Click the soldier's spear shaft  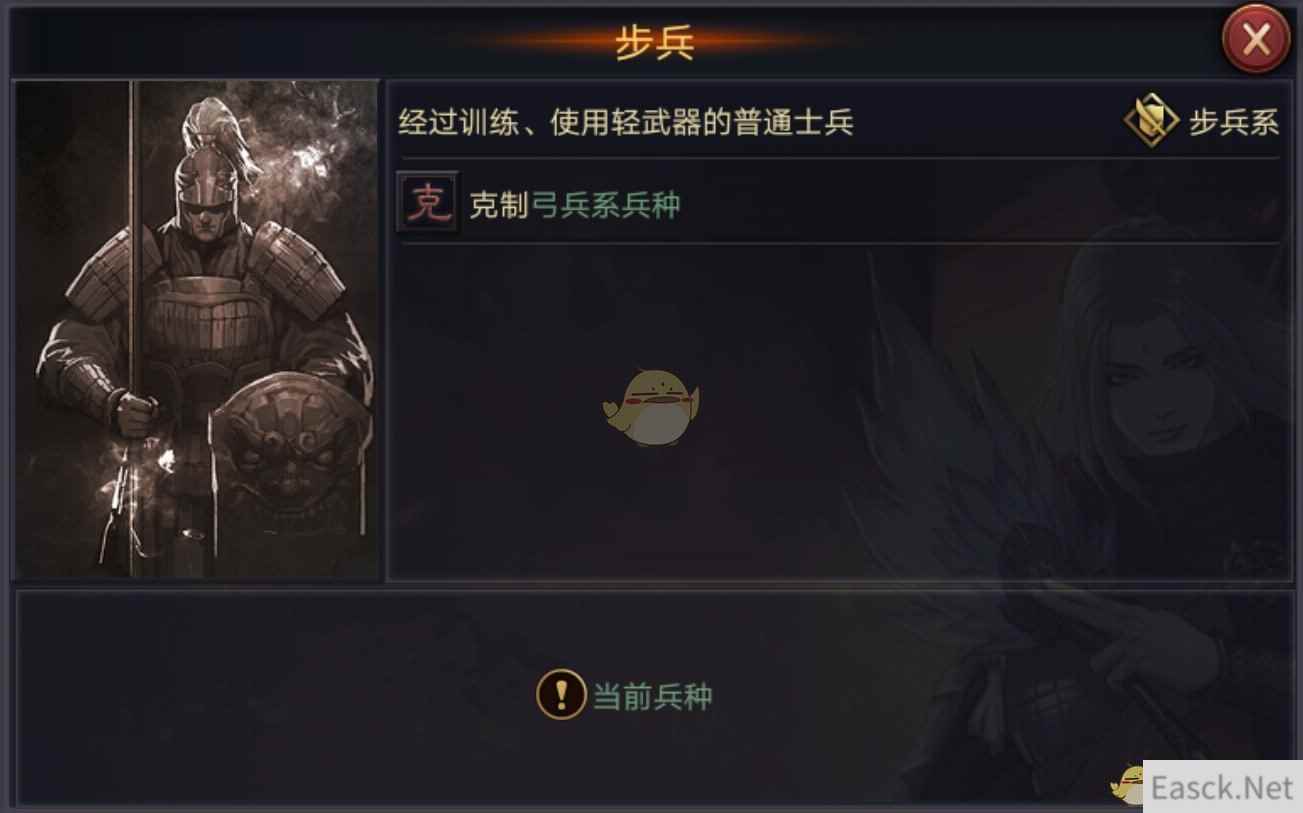[x=133, y=329]
